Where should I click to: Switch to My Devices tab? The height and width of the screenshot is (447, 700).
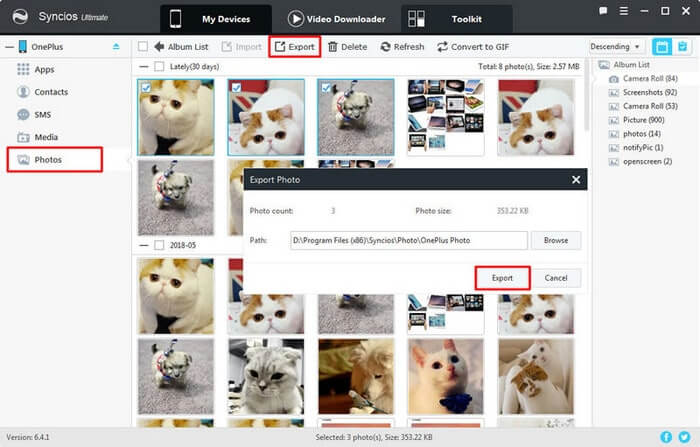click(x=216, y=19)
